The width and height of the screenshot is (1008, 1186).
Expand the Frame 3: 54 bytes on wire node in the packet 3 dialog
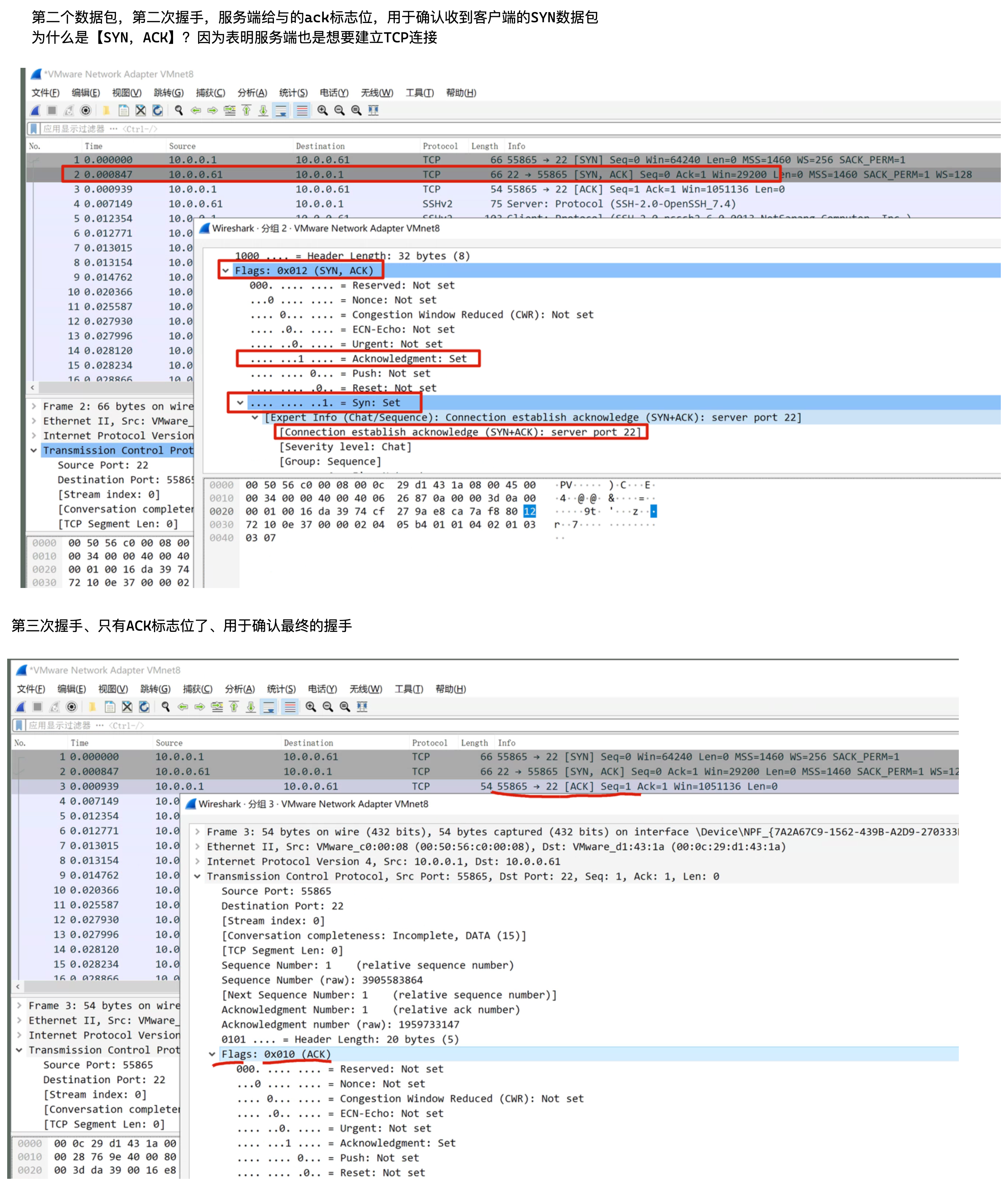click(x=198, y=832)
